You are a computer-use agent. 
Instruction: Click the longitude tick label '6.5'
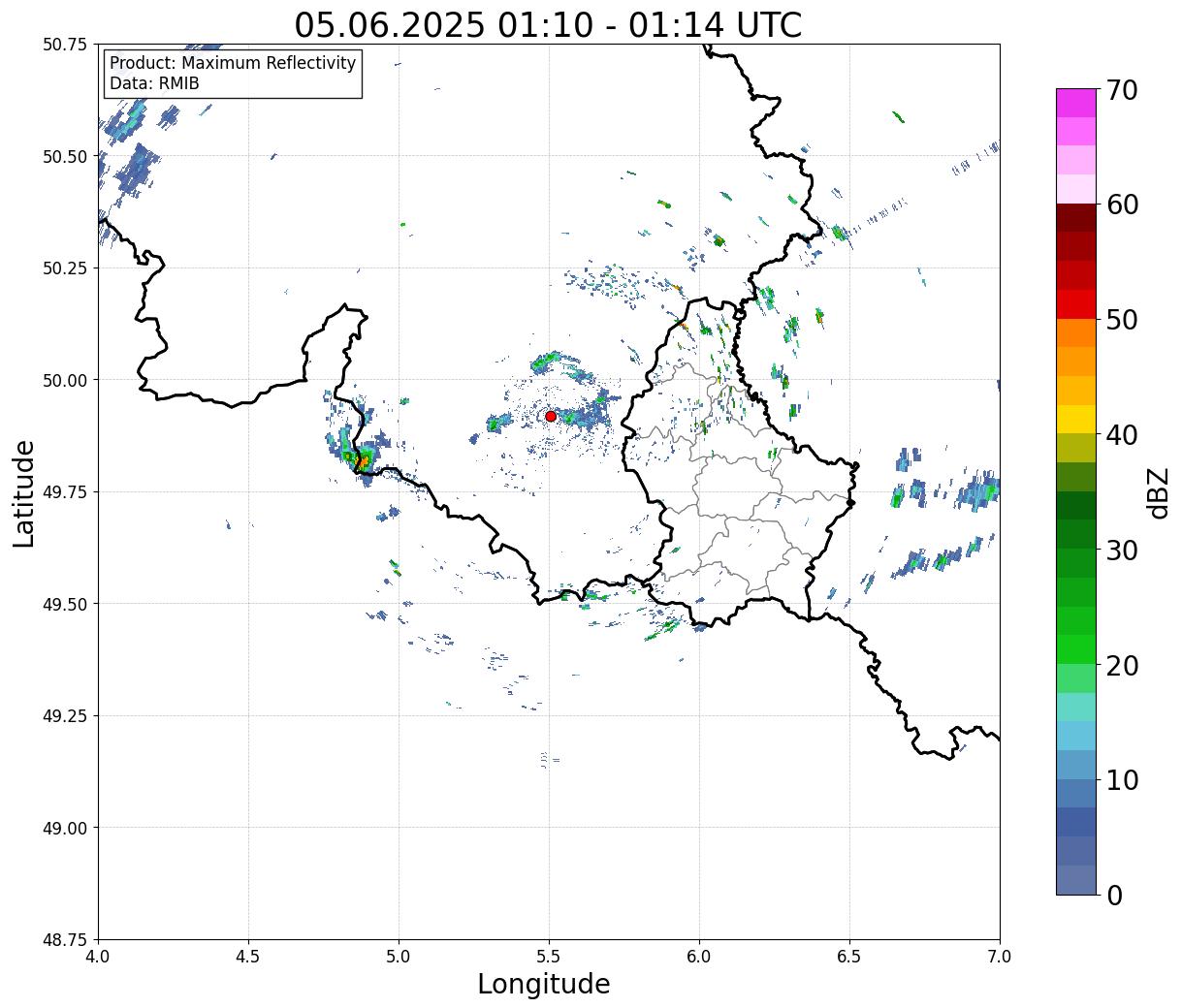pyautogui.click(x=849, y=957)
